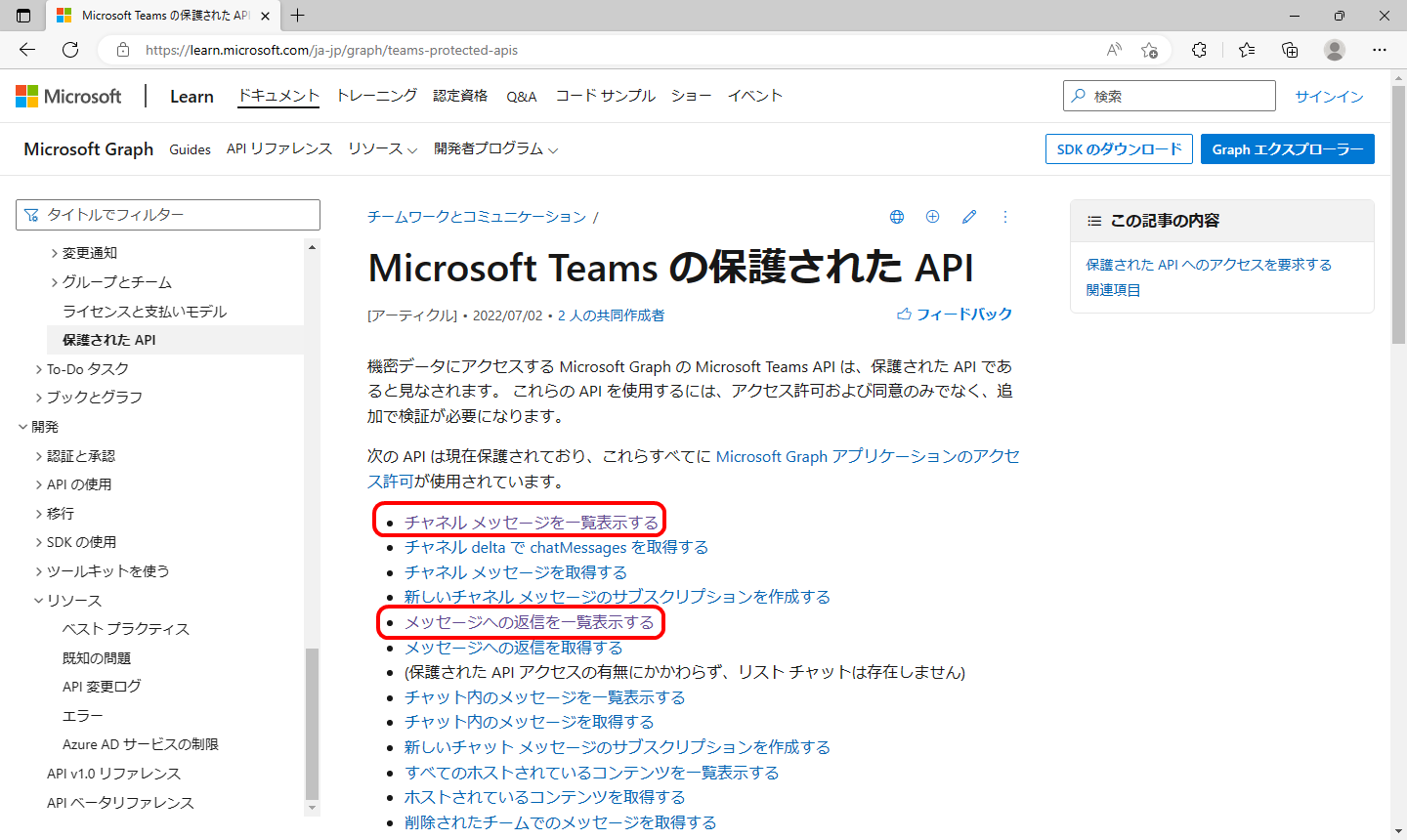Click the add to collection plus icon

tap(932, 217)
